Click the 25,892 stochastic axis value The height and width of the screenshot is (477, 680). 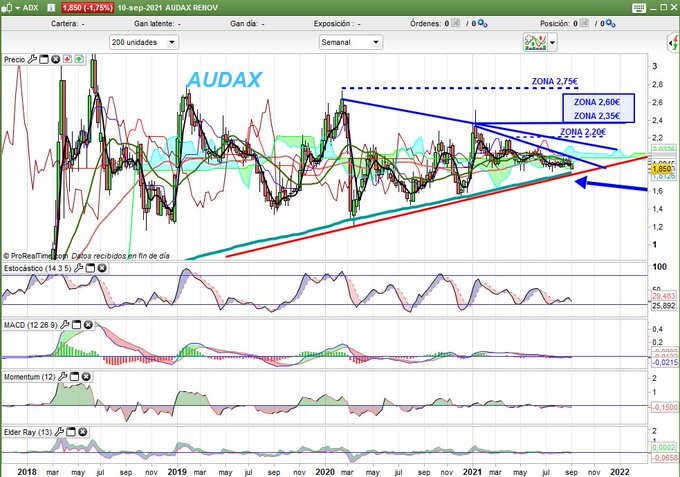pos(664,306)
